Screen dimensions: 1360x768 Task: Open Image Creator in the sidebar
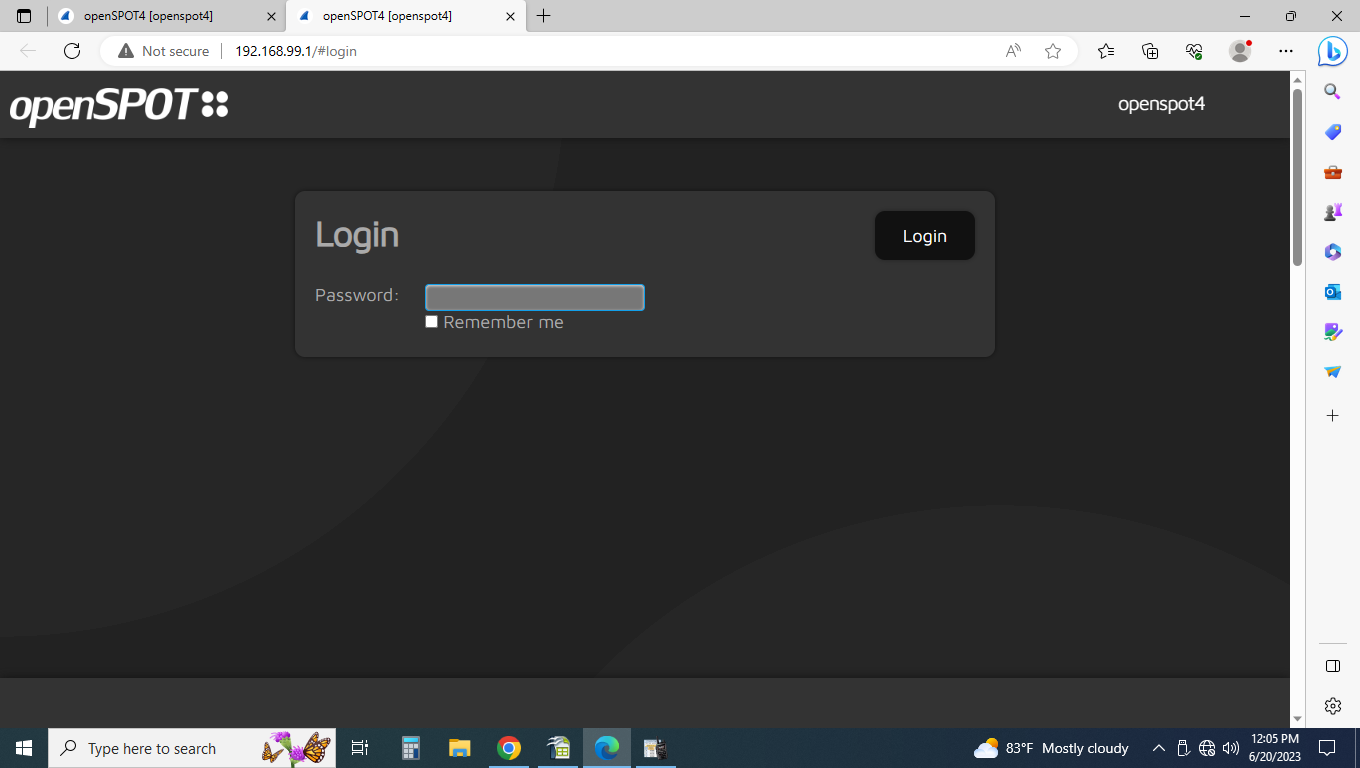point(1332,331)
